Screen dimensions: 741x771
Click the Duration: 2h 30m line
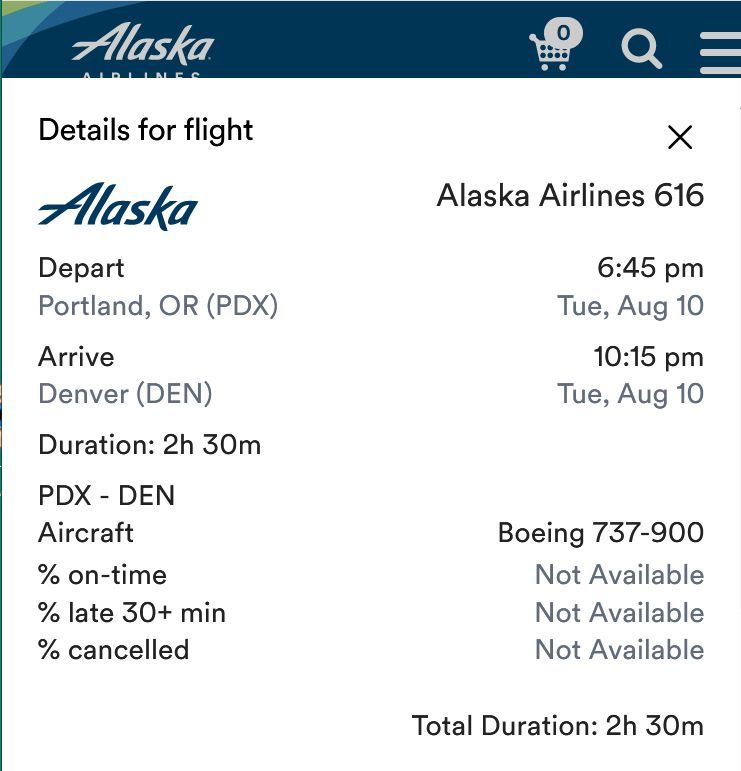click(x=149, y=445)
